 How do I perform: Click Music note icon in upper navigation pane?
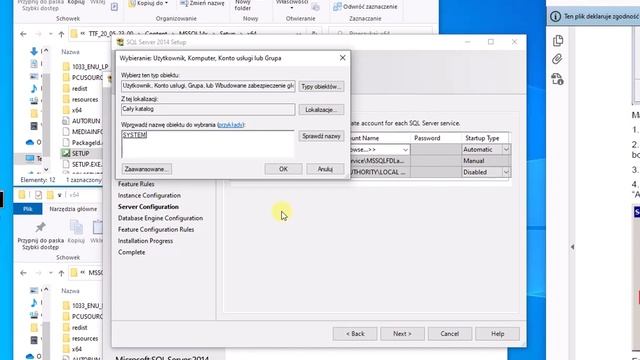click(x=34, y=89)
